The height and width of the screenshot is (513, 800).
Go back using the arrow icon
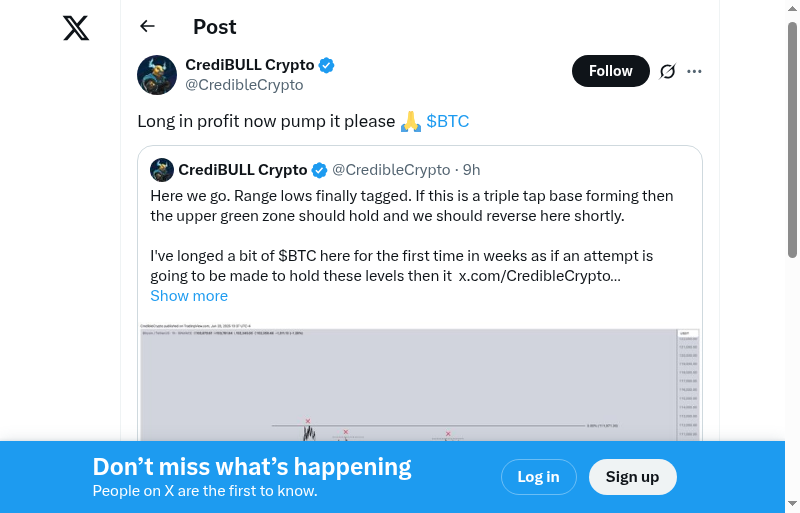click(148, 27)
